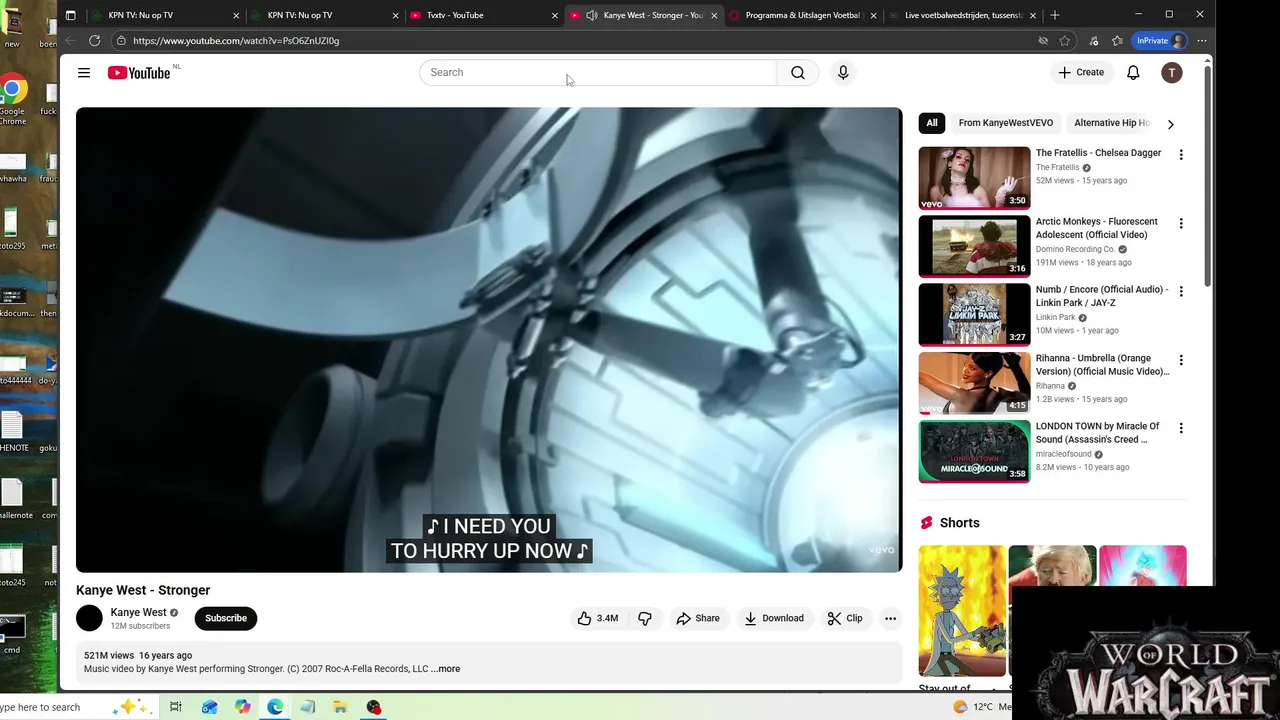Open LONDON TOWN Miracle Of Sound thumbnail
Screen dimensions: 1280x720
(974, 451)
